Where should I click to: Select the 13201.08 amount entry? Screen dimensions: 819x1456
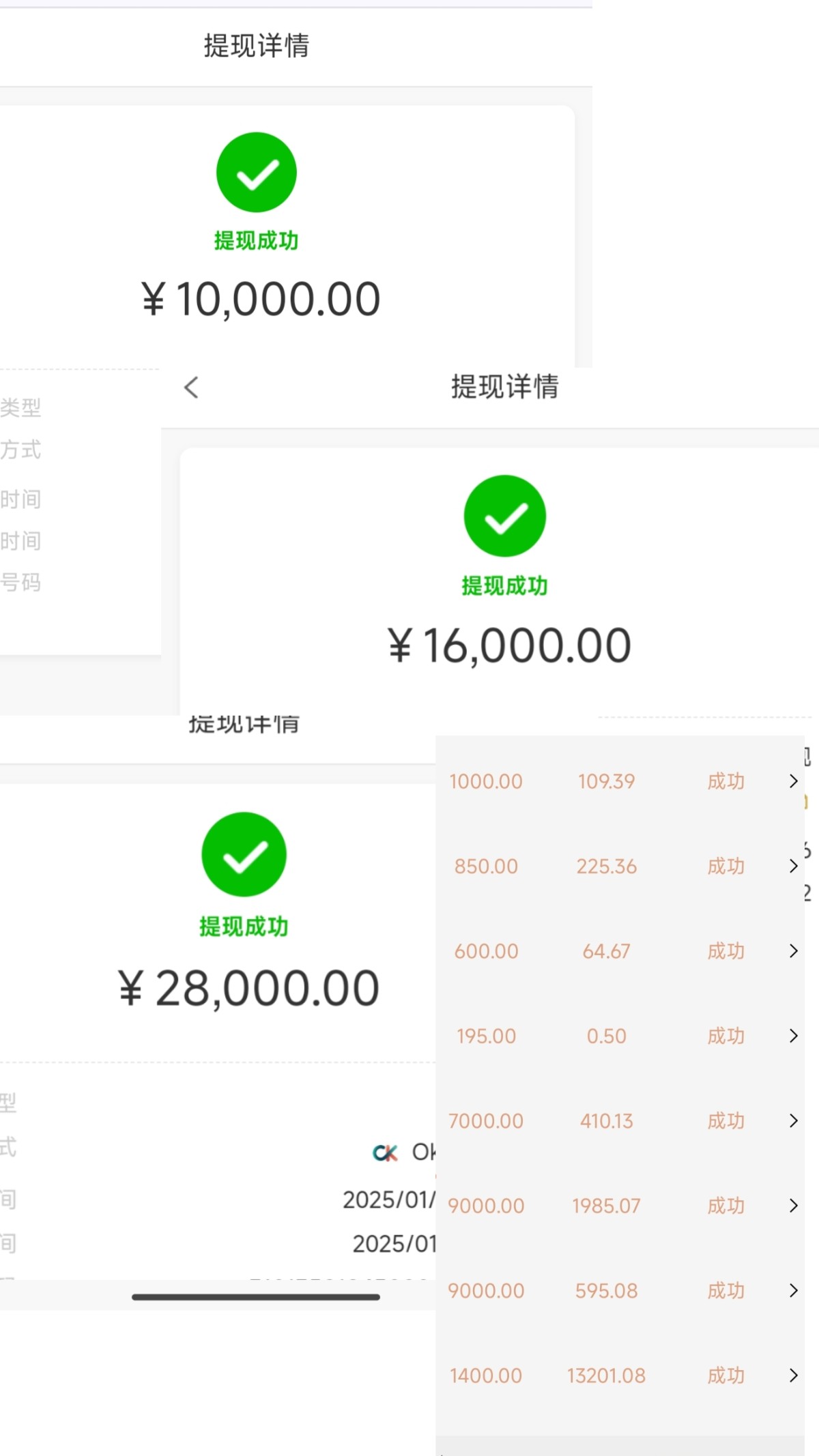(606, 1375)
